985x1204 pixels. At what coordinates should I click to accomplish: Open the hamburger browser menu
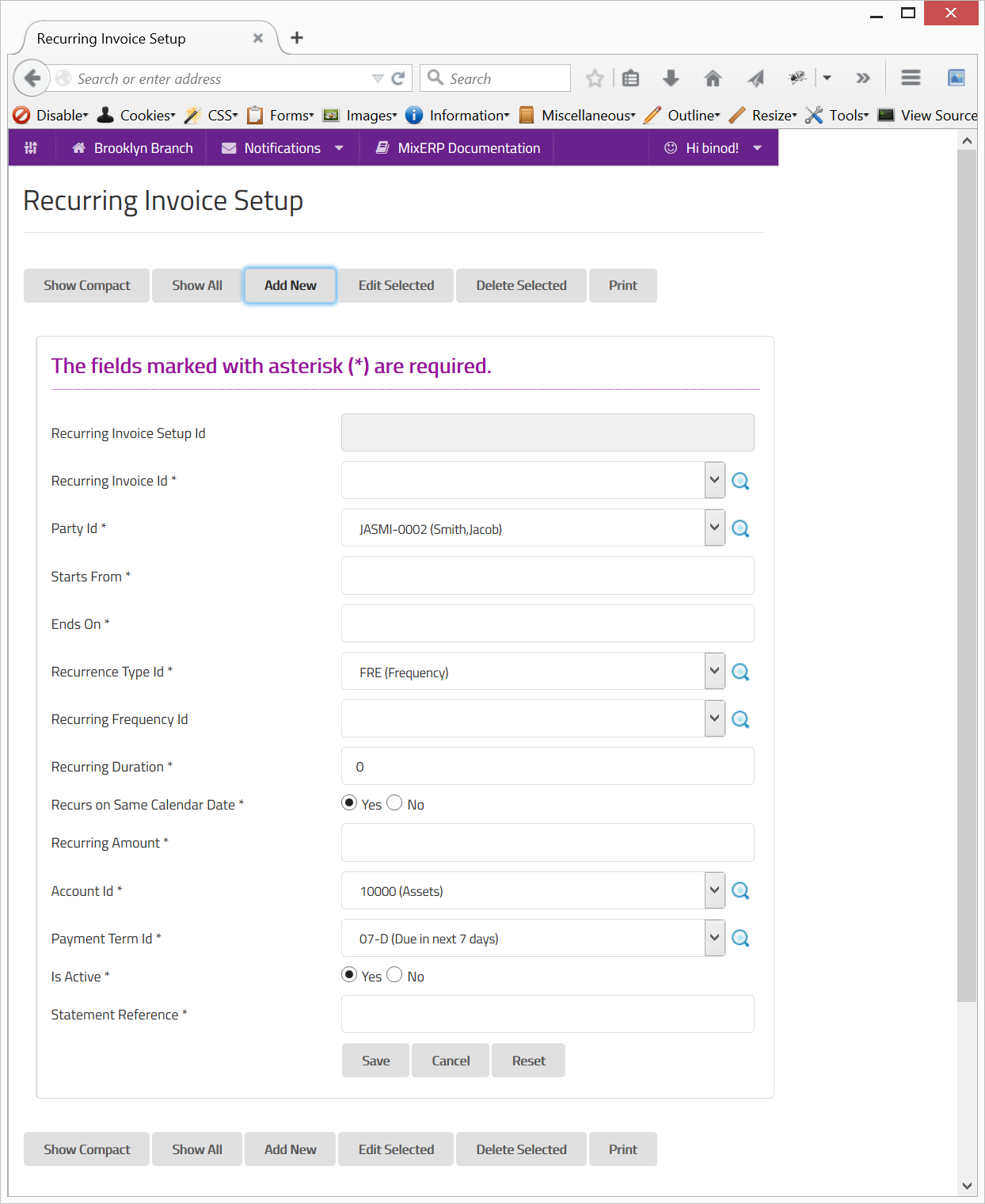tap(911, 78)
